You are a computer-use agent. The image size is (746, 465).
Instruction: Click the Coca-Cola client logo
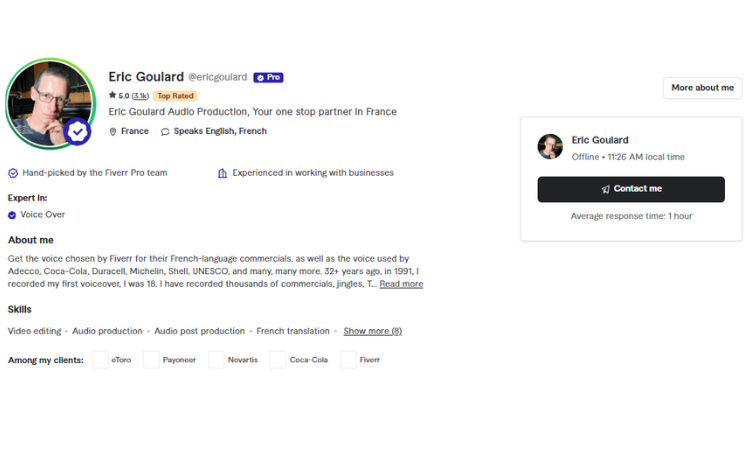pos(278,360)
